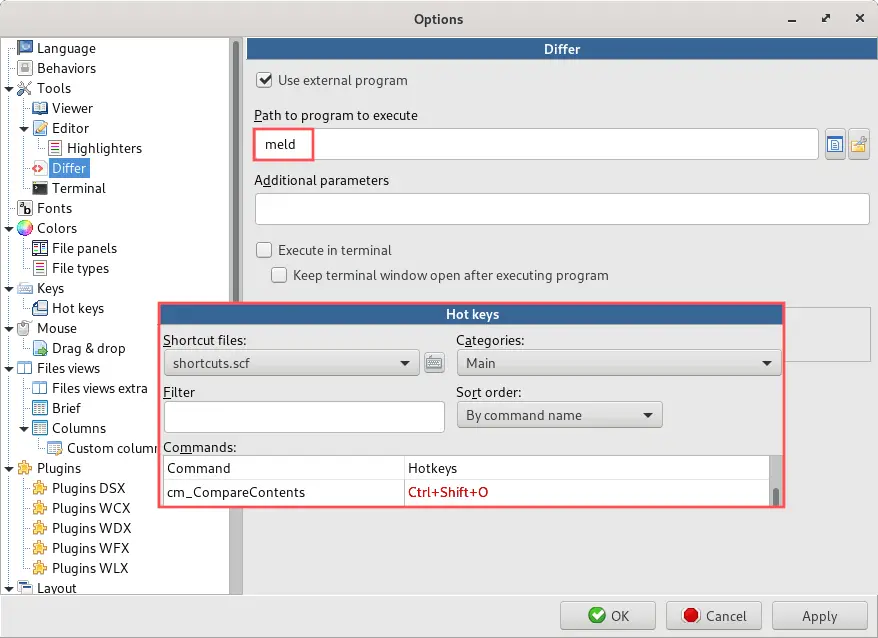The width and height of the screenshot is (878, 638).
Task: Click the Columns icon
Action: click(40, 429)
